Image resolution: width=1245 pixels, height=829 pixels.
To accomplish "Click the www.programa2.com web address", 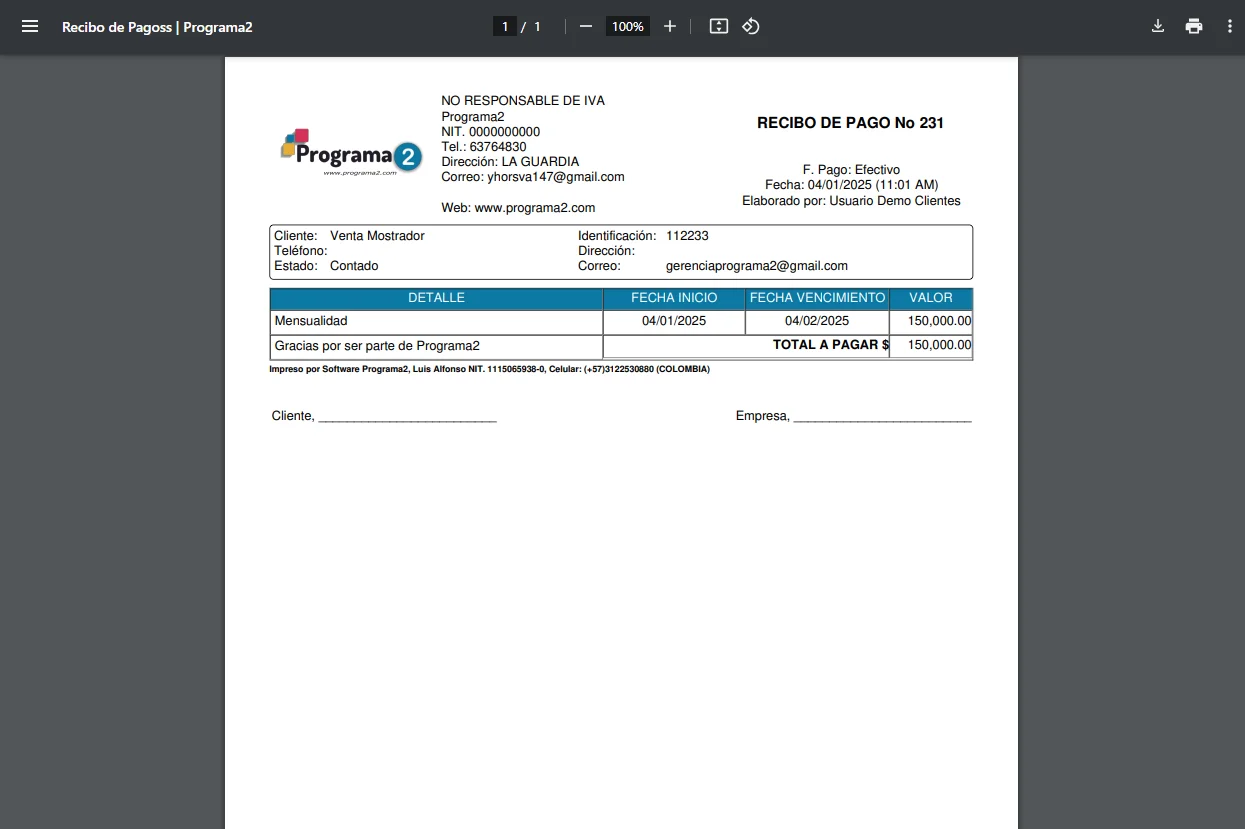I will [x=534, y=208].
